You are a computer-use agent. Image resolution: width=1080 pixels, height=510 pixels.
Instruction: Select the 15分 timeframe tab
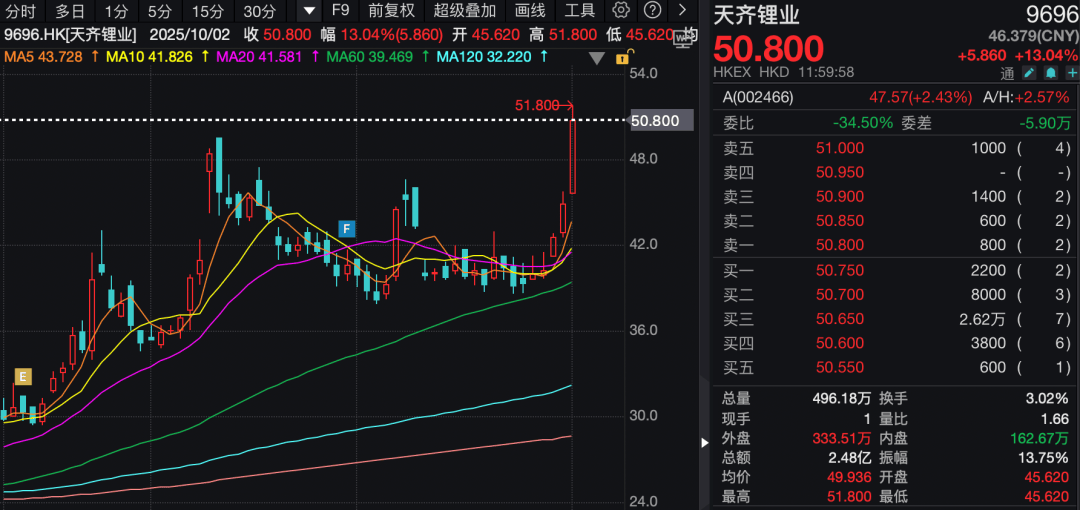pyautogui.click(x=208, y=11)
